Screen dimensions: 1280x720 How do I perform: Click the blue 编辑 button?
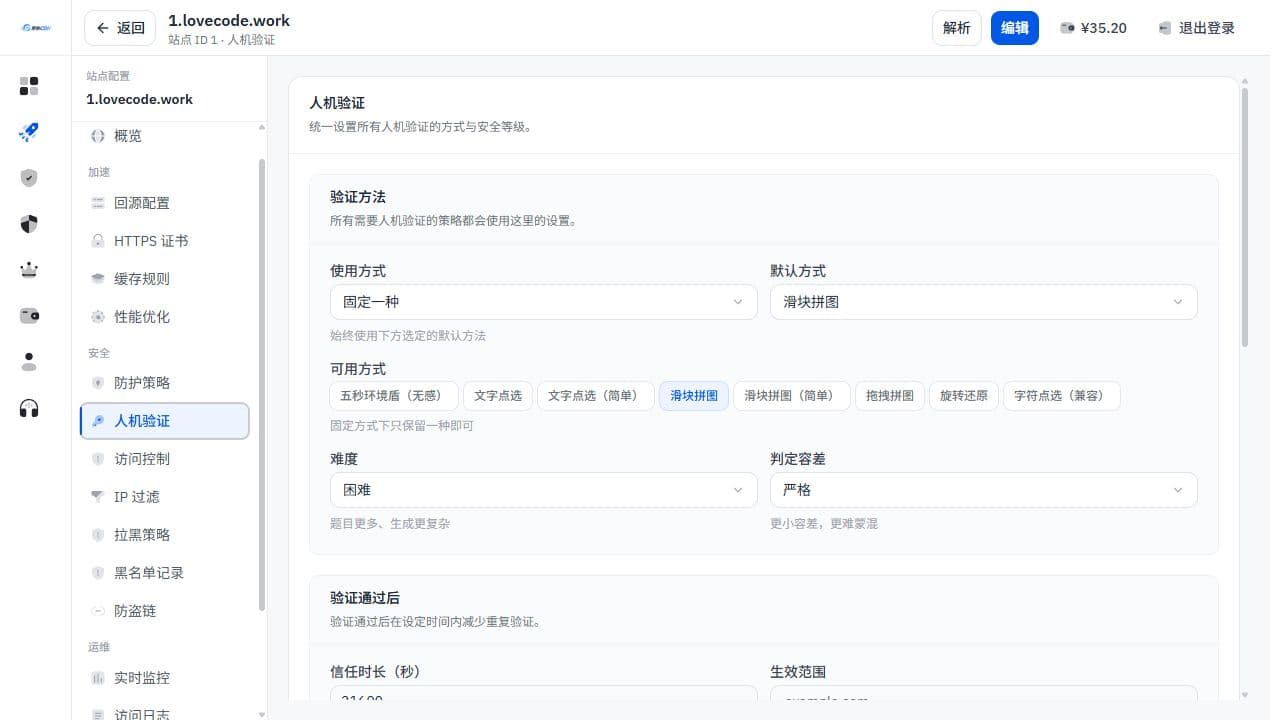click(1015, 28)
